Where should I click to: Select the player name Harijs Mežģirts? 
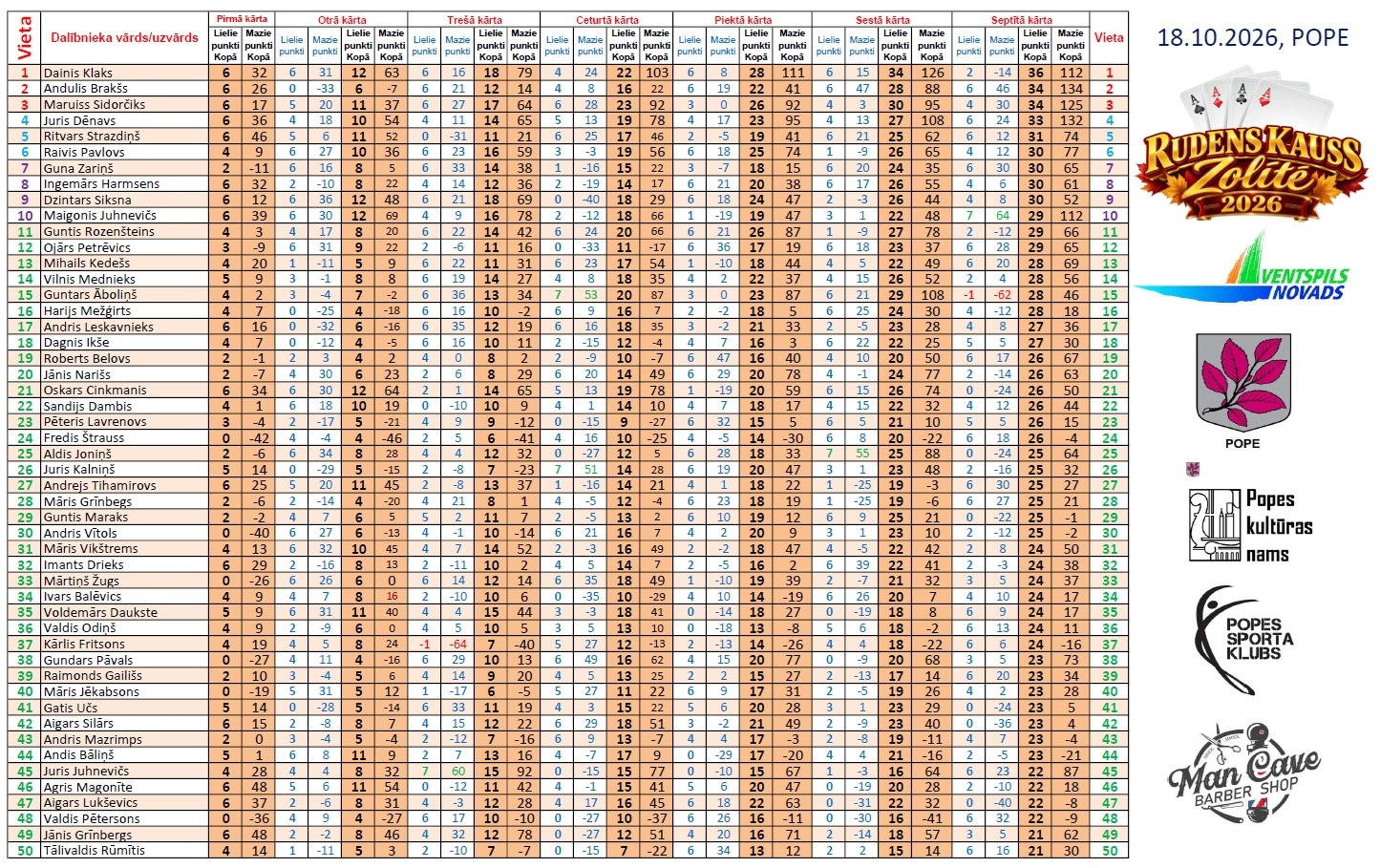(87, 310)
